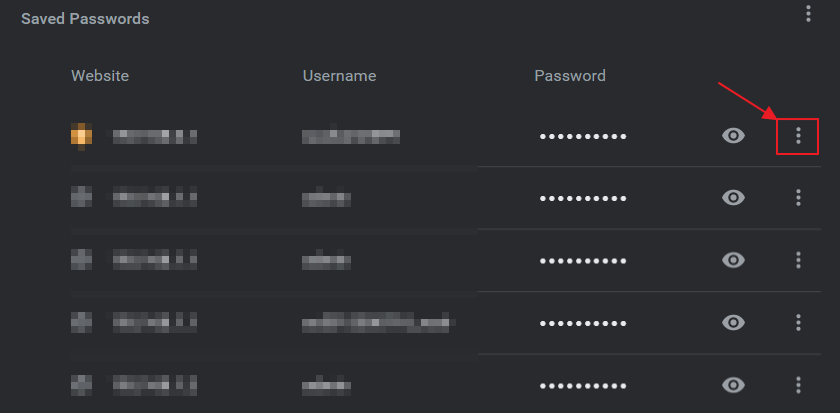The image size is (840, 413).
Task: Open more actions for fifth password row
Action: tap(798, 385)
